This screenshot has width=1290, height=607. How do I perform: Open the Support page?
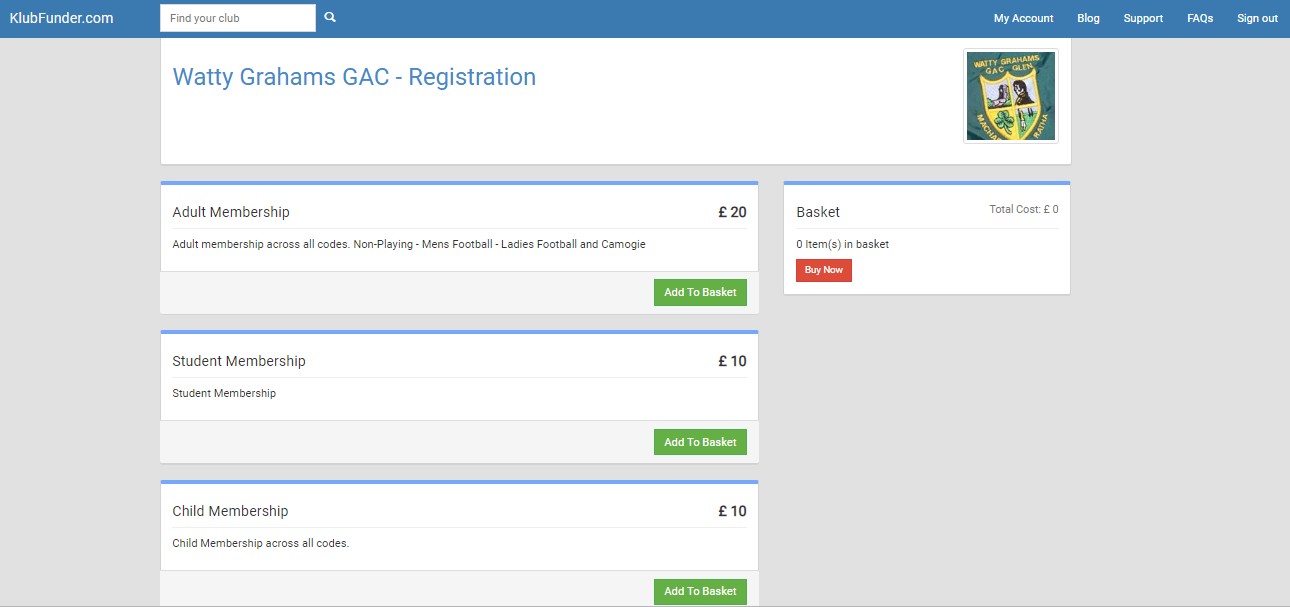[1142, 18]
